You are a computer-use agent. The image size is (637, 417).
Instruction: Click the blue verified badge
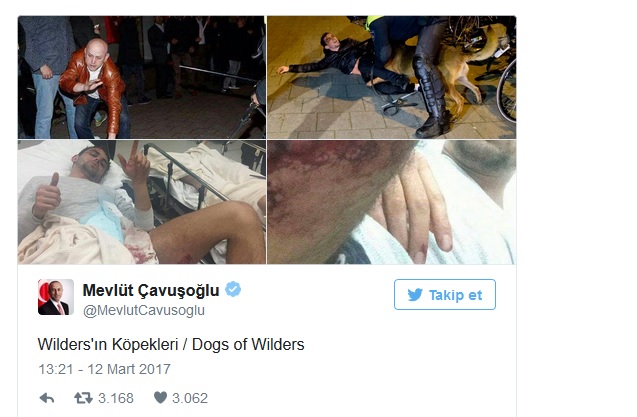(x=233, y=289)
